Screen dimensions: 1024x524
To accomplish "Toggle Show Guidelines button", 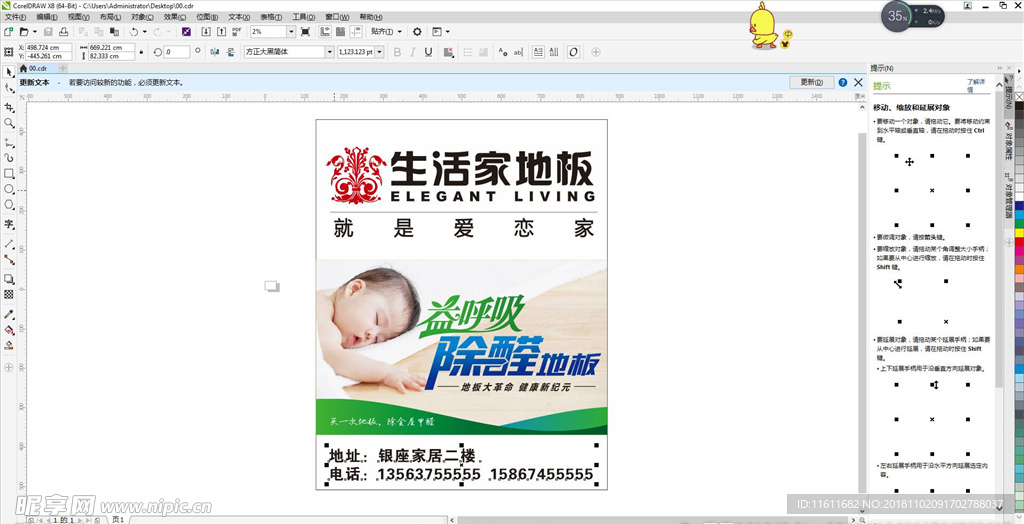I will [x=356, y=31].
